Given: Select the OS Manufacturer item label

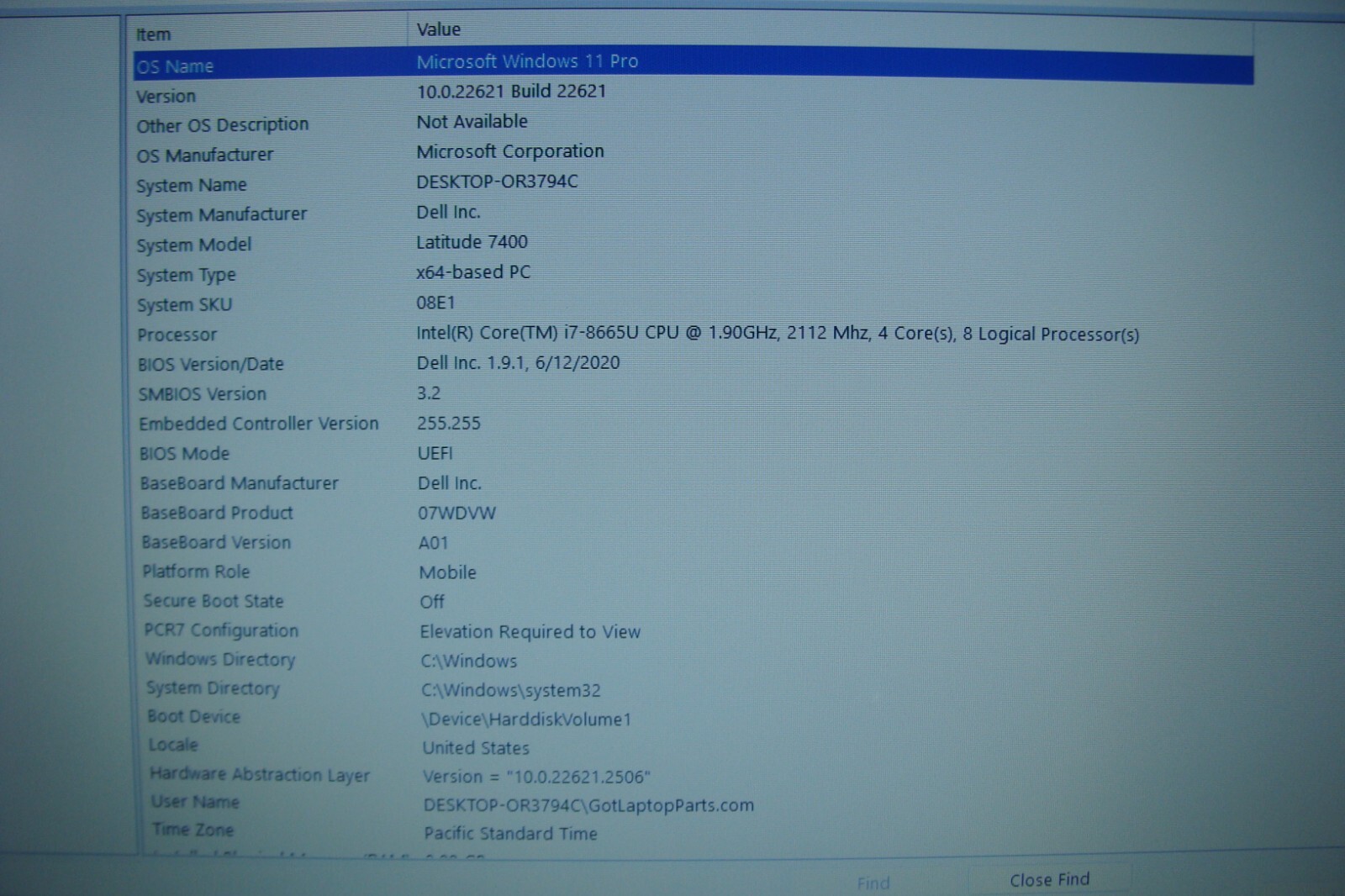Looking at the screenshot, I should [205, 155].
